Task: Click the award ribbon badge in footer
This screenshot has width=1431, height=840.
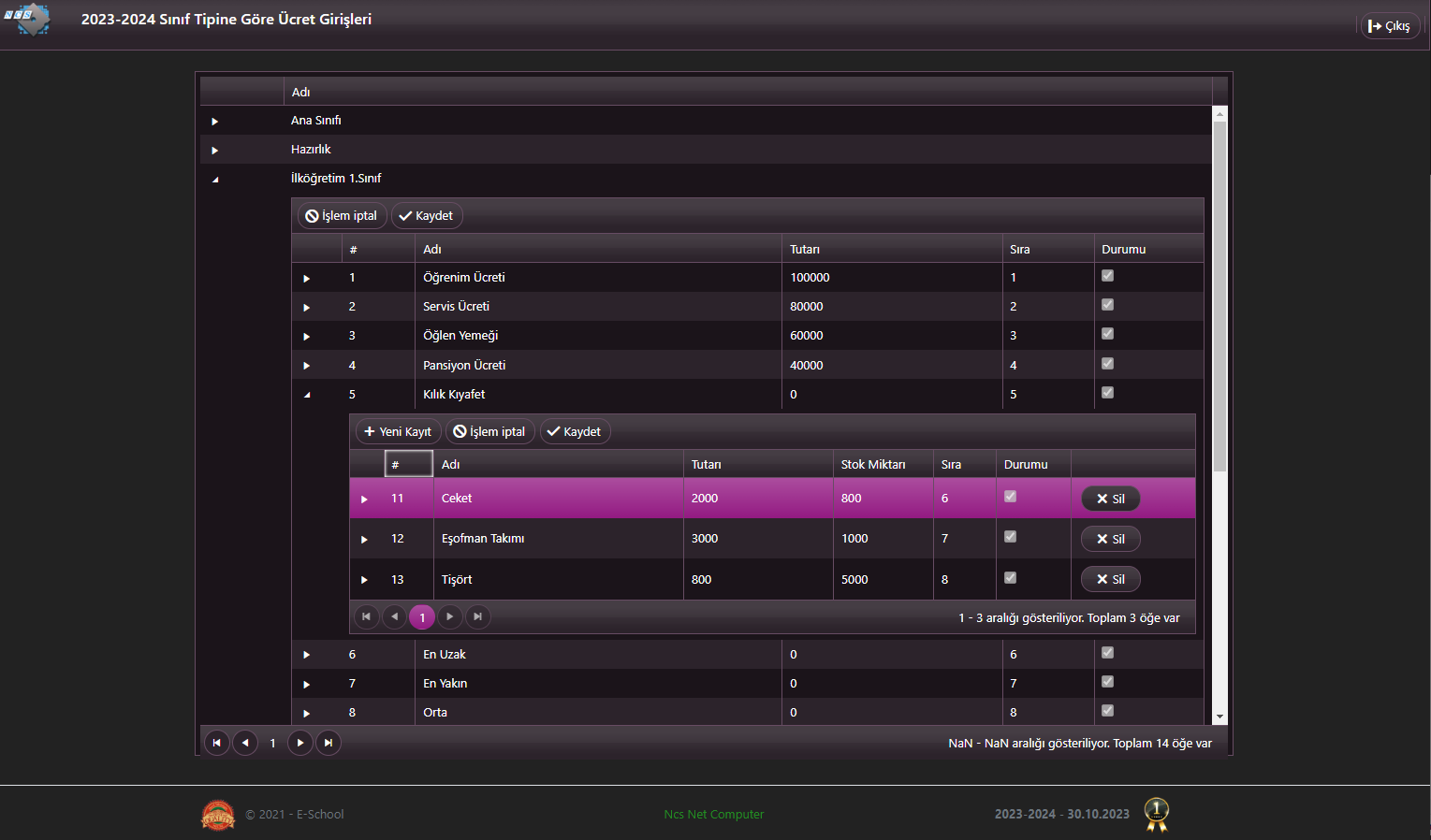Action: pos(1157,814)
